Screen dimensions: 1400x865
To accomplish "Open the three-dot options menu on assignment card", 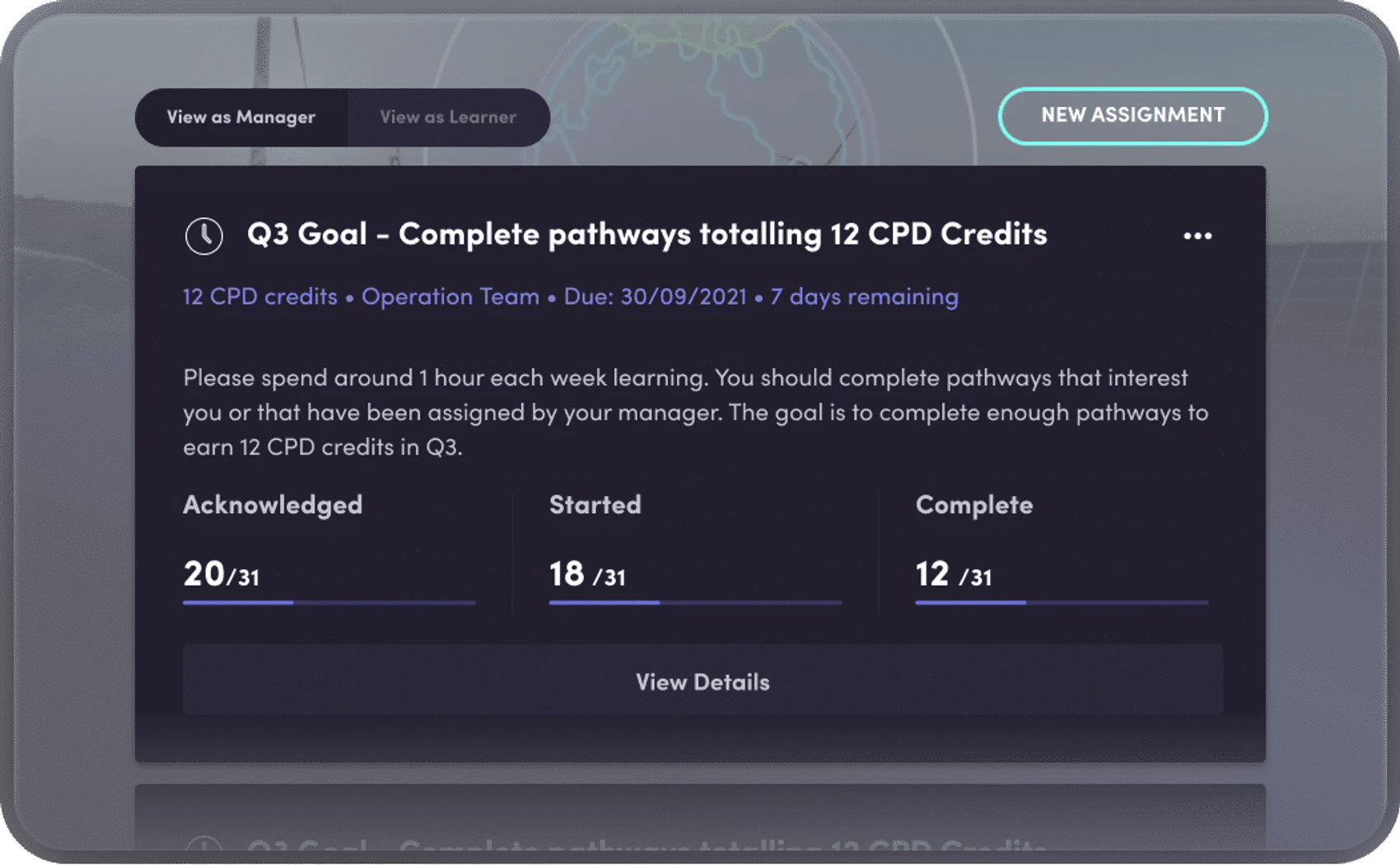I will pos(1197,236).
